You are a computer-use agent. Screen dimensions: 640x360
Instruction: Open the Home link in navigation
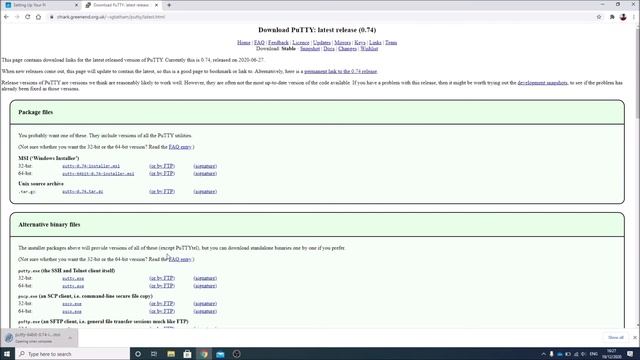coord(244,42)
